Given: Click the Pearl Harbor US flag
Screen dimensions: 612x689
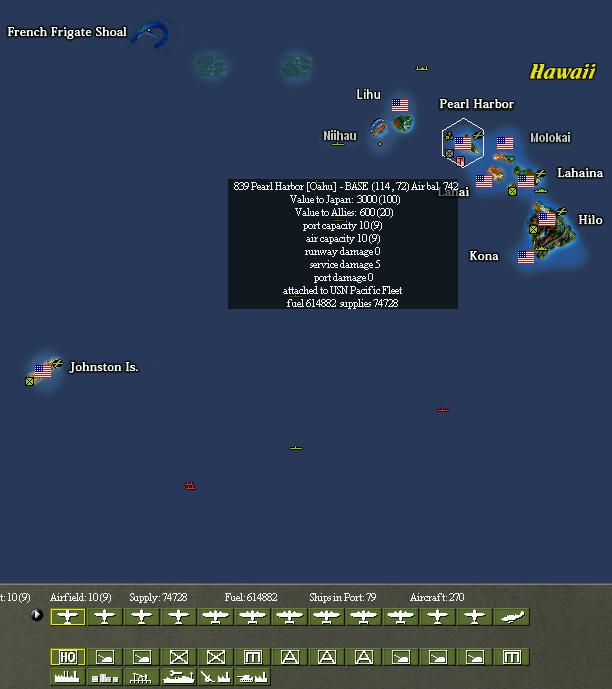Looking at the screenshot, I should [x=463, y=143].
